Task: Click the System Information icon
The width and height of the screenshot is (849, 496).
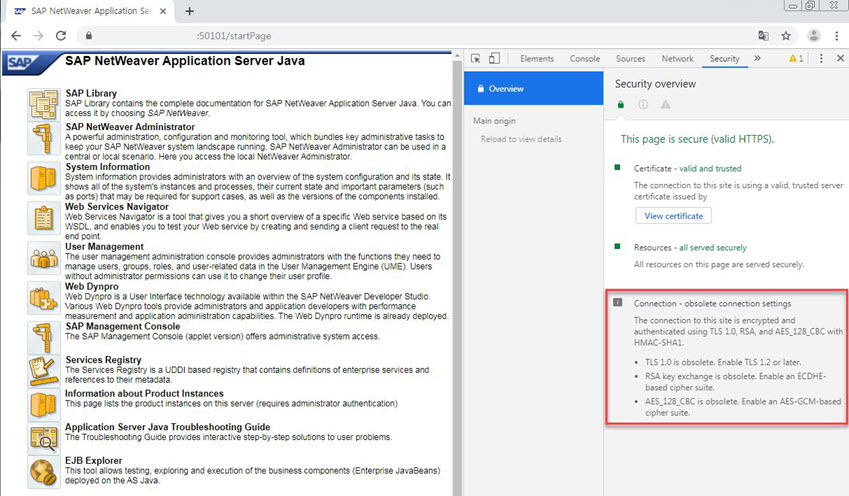Action: tap(43, 178)
